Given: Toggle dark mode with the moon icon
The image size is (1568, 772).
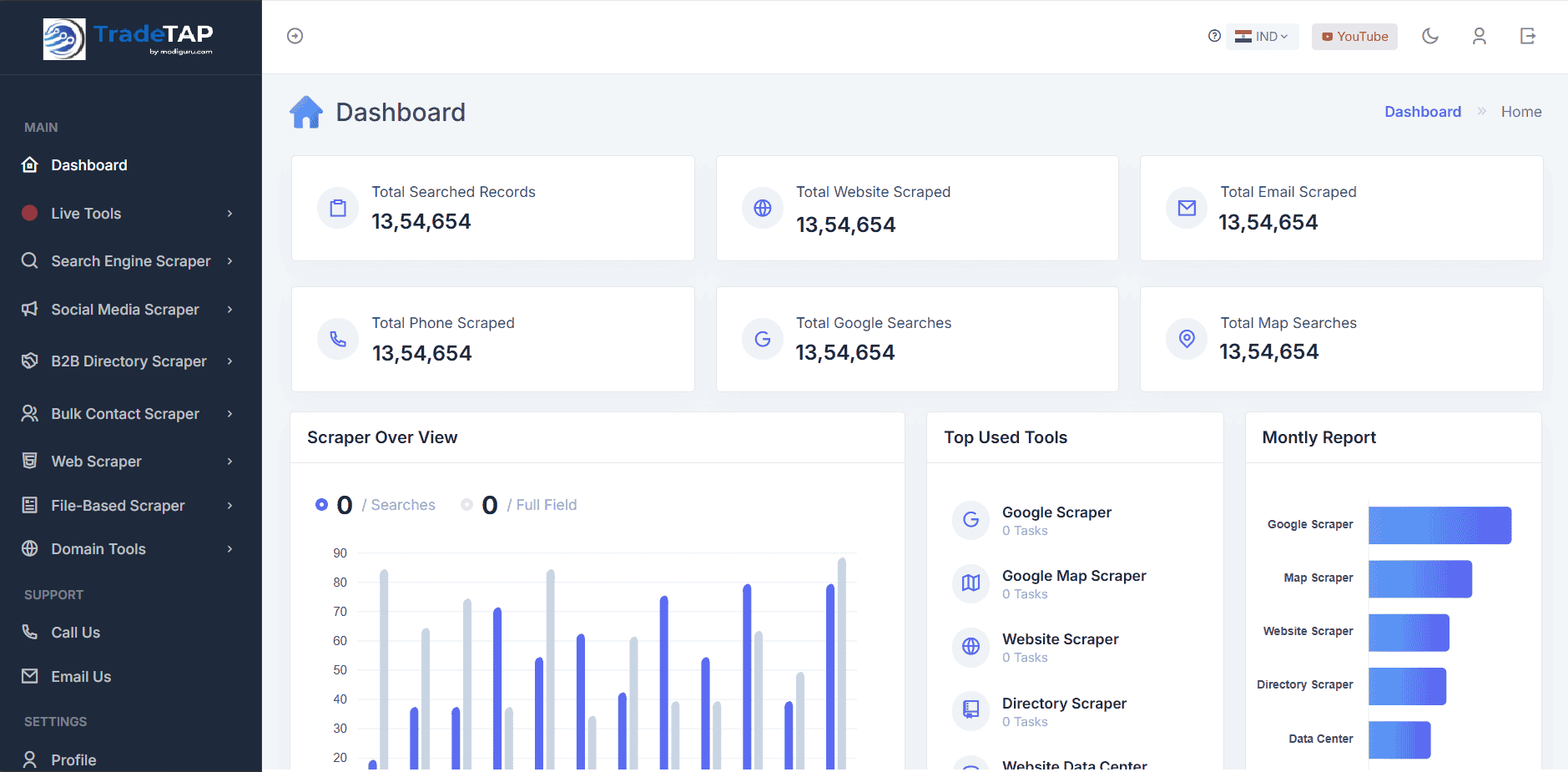Looking at the screenshot, I should pyautogui.click(x=1430, y=36).
